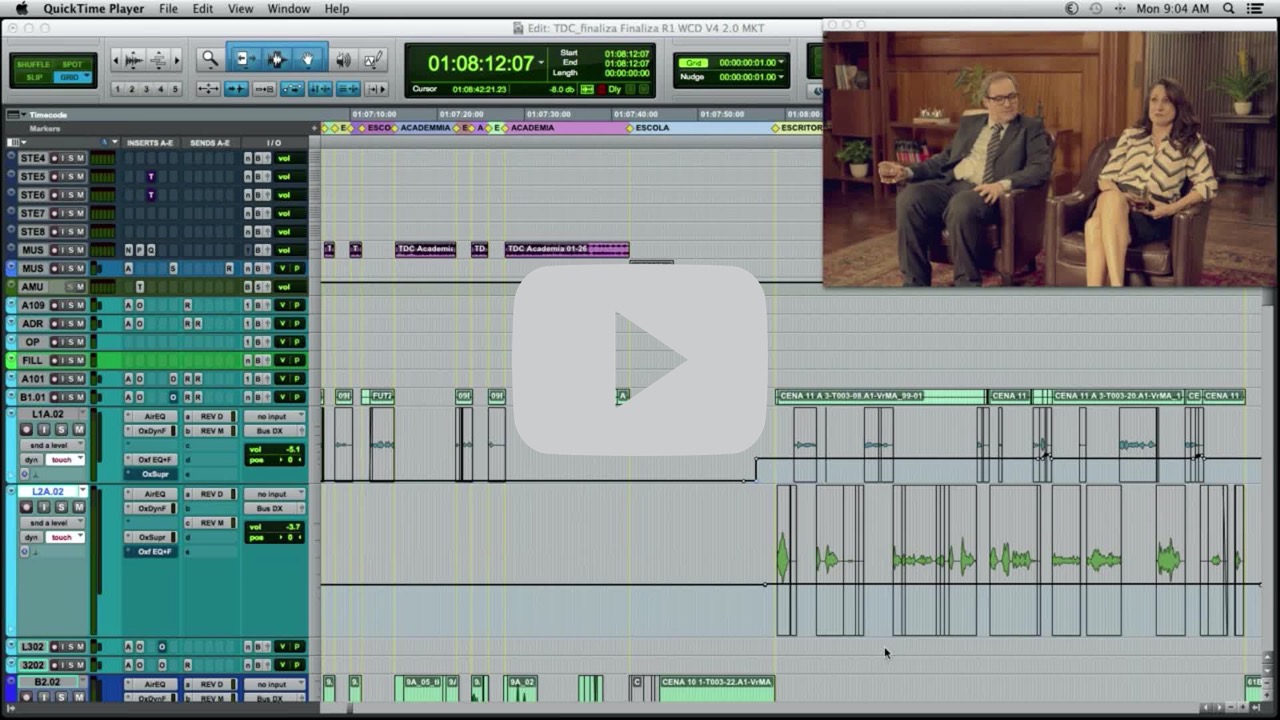
Task: Click the audio zoom waveform icon
Action: (x=134, y=60)
